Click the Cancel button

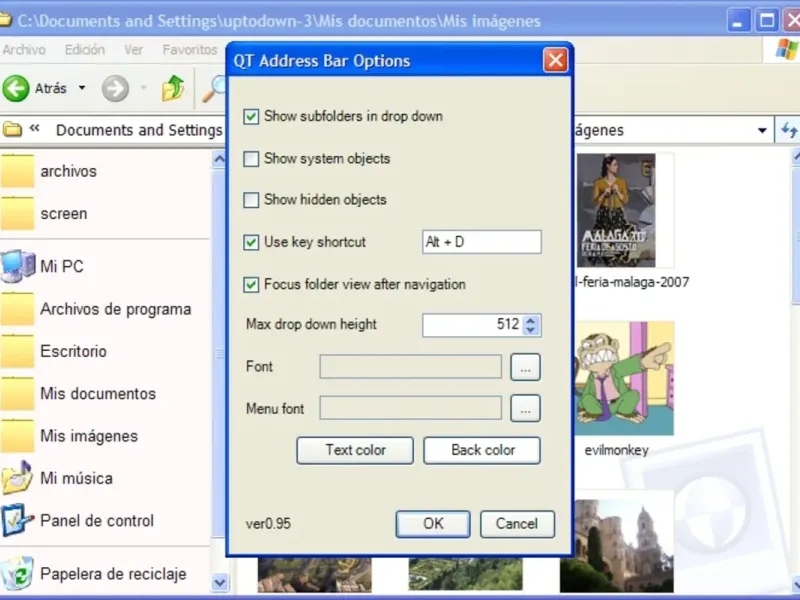click(517, 524)
